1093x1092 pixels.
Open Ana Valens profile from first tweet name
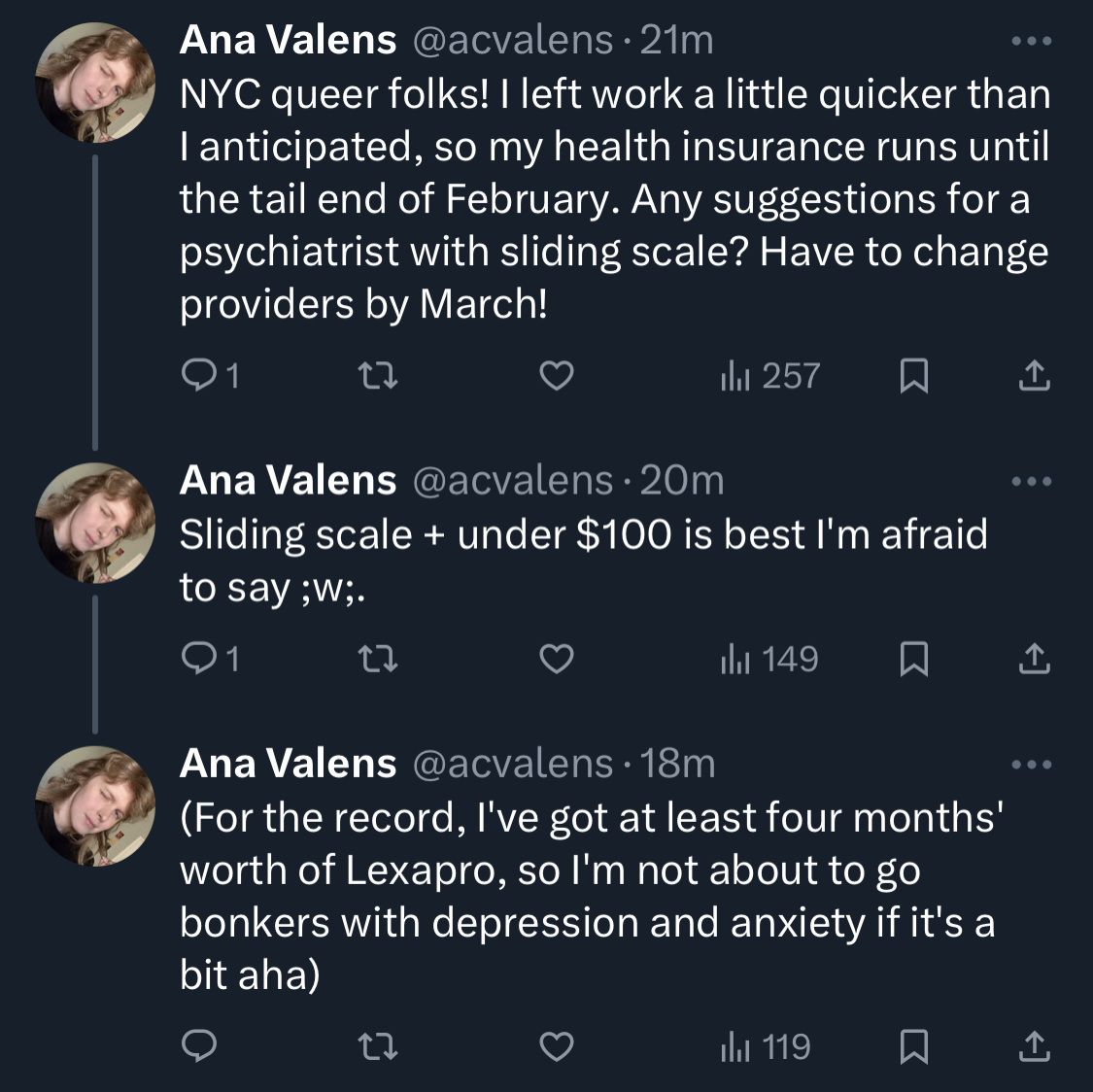[x=288, y=41]
